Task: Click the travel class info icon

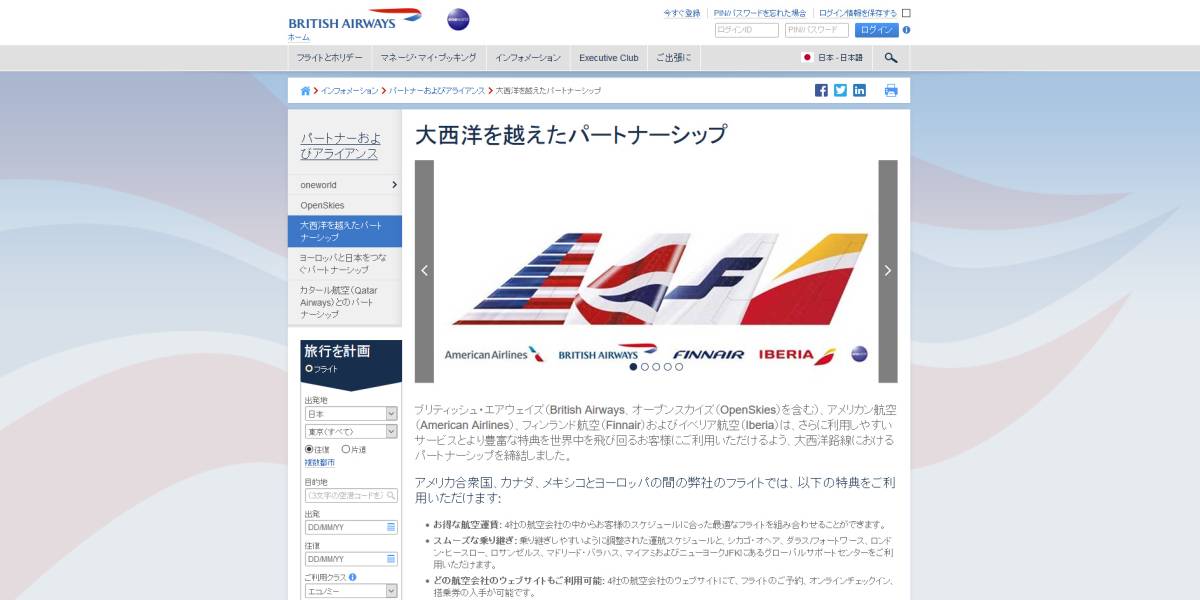Action: pyautogui.click(x=353, y=577)
